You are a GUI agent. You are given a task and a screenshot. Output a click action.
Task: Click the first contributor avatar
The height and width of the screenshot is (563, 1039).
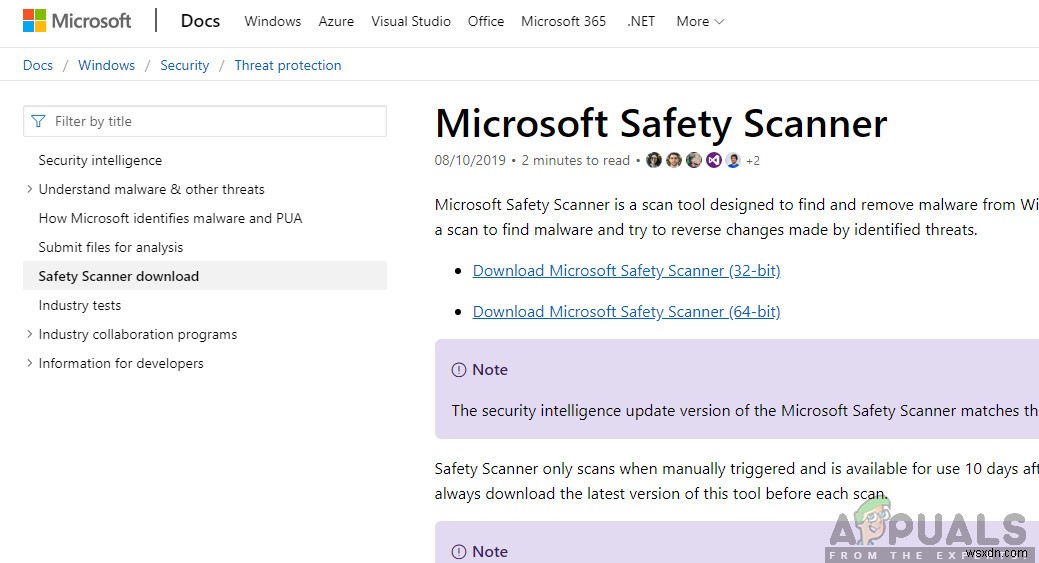coord(654,160)
